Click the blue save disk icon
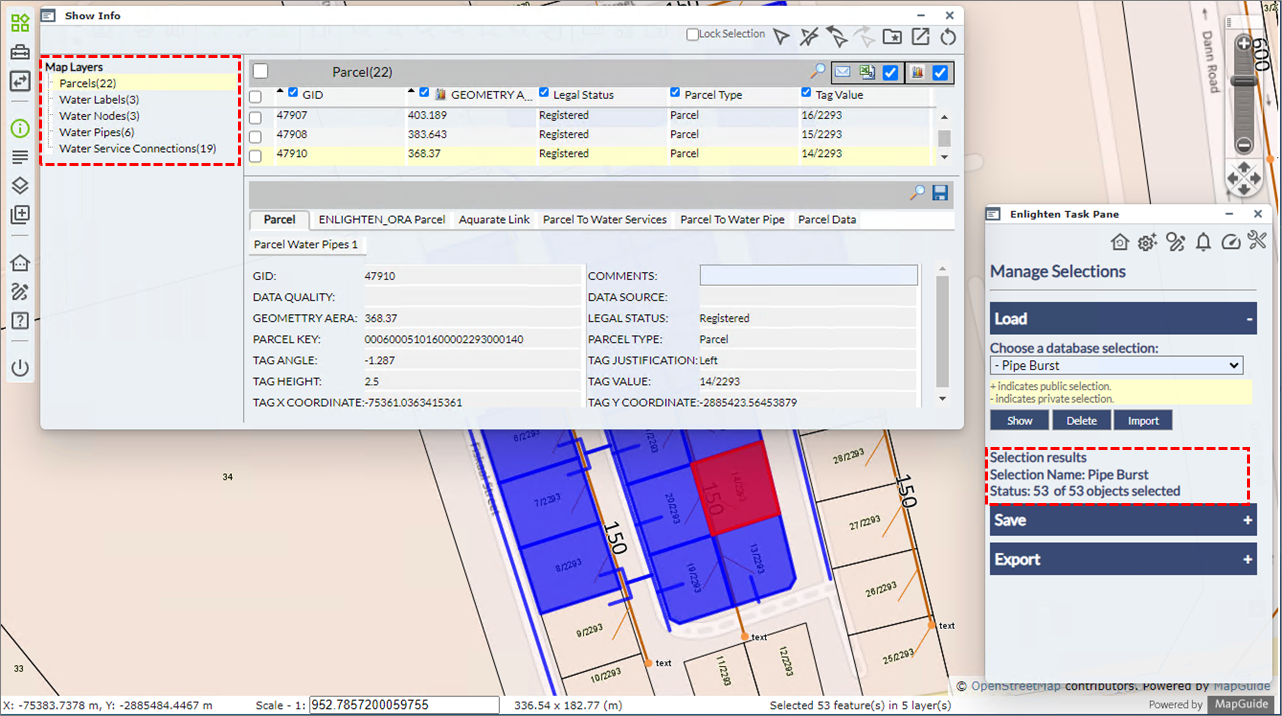The height and width of the screenshot is (716, 1282). 940,193
